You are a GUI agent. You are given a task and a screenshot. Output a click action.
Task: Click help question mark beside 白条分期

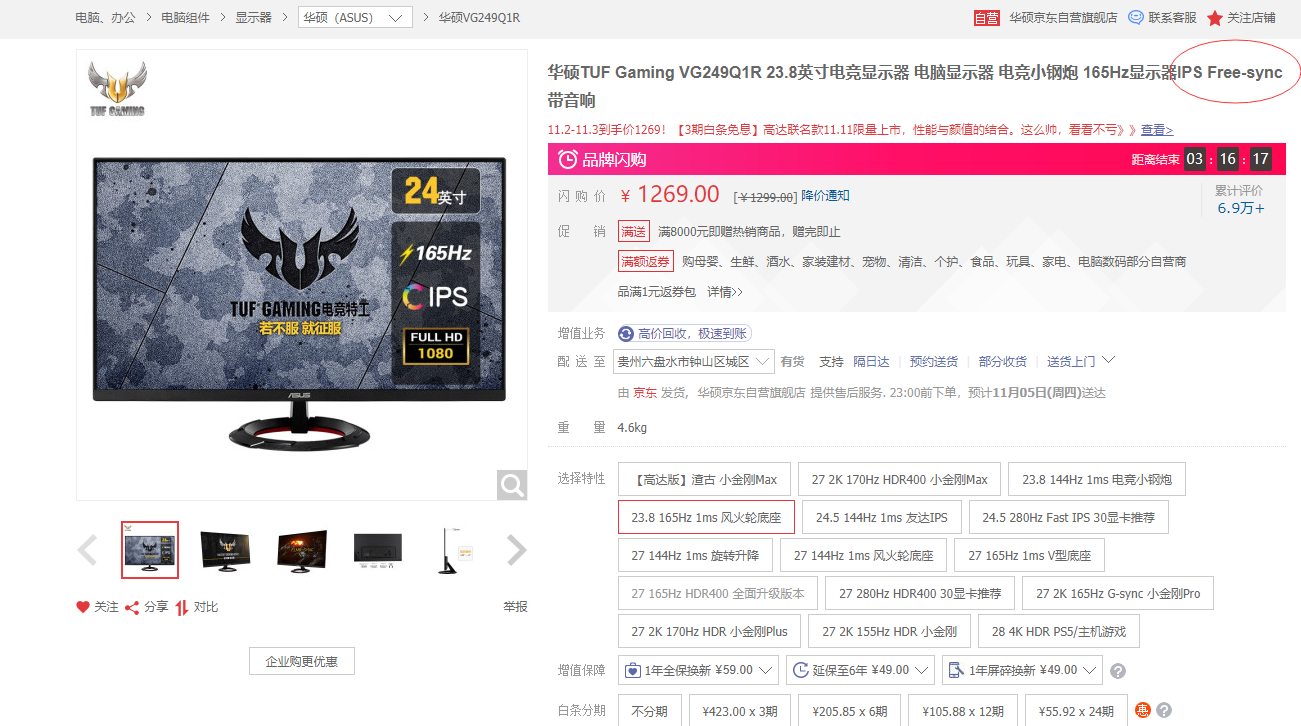pyautogui.click(x=1164, y=711)
